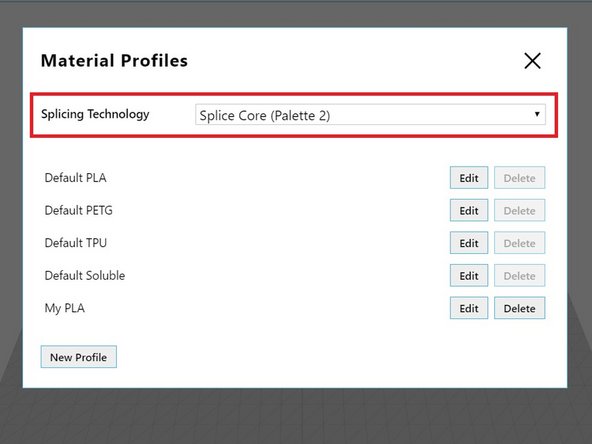Close the Material Profiles dialog

[x=532, y=61]
